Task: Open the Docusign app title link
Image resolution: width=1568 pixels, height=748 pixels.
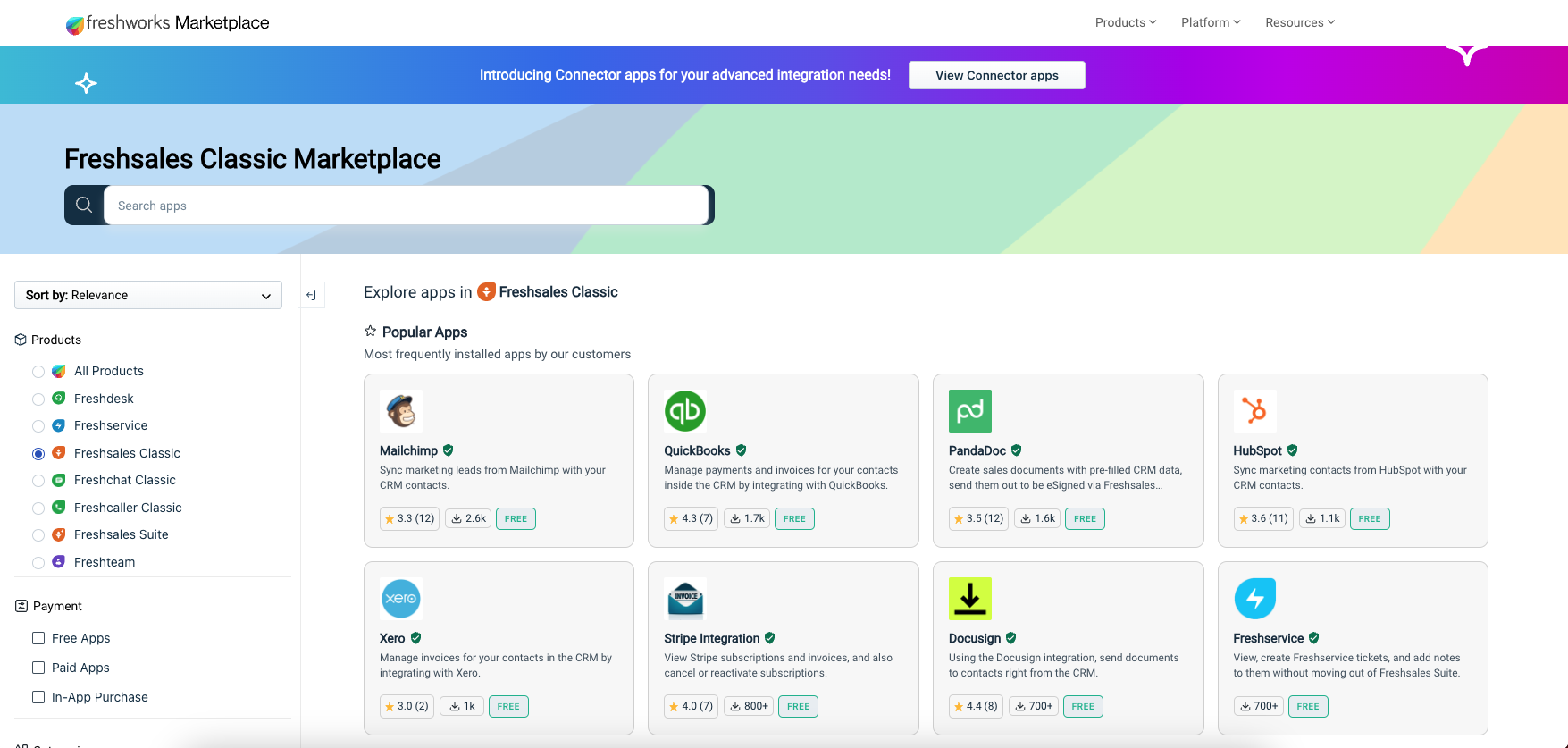Action: click(975, 638)
